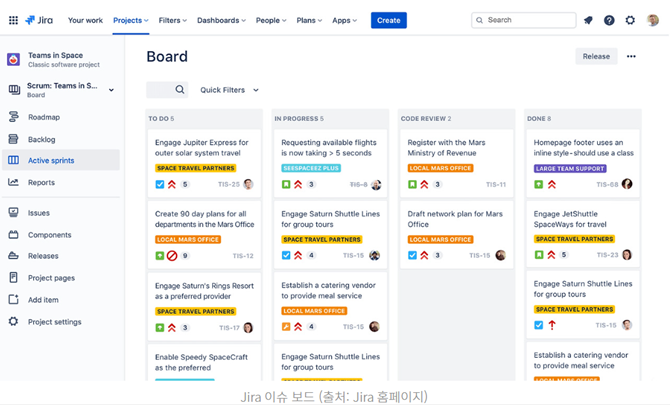Image resolution: width=670 pixels, height=405 pixels.
Task: Open the user profile avatar
Action: tap(652, 20)
